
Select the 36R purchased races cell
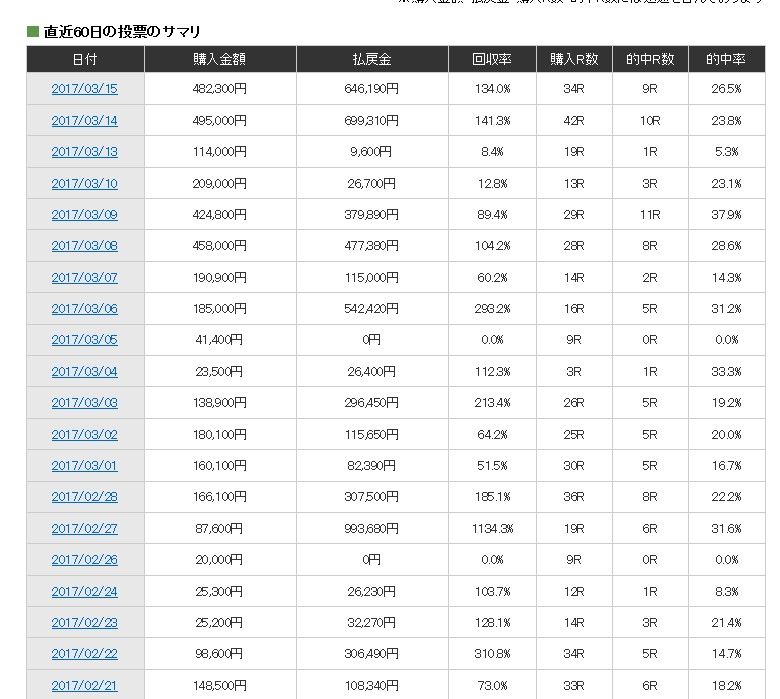[574, 497]
